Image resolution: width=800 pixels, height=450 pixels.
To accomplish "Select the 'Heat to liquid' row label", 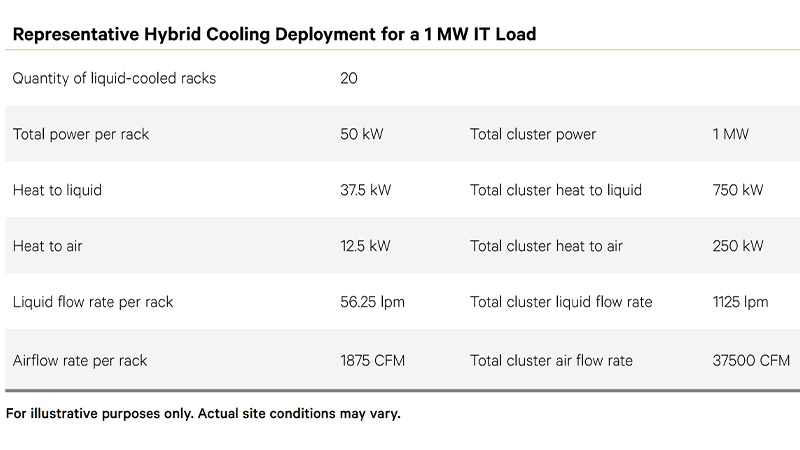I will [57, 190].
